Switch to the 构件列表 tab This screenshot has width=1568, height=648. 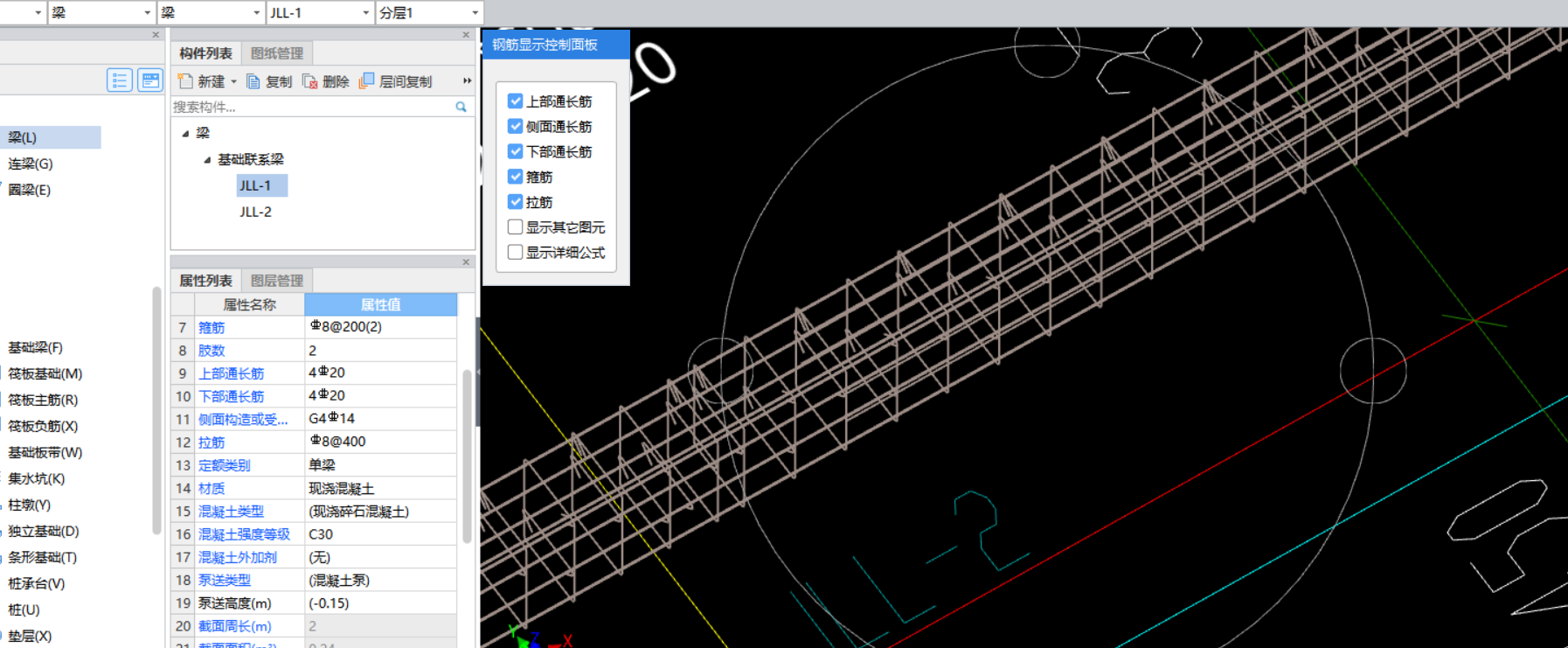(206, 53)
